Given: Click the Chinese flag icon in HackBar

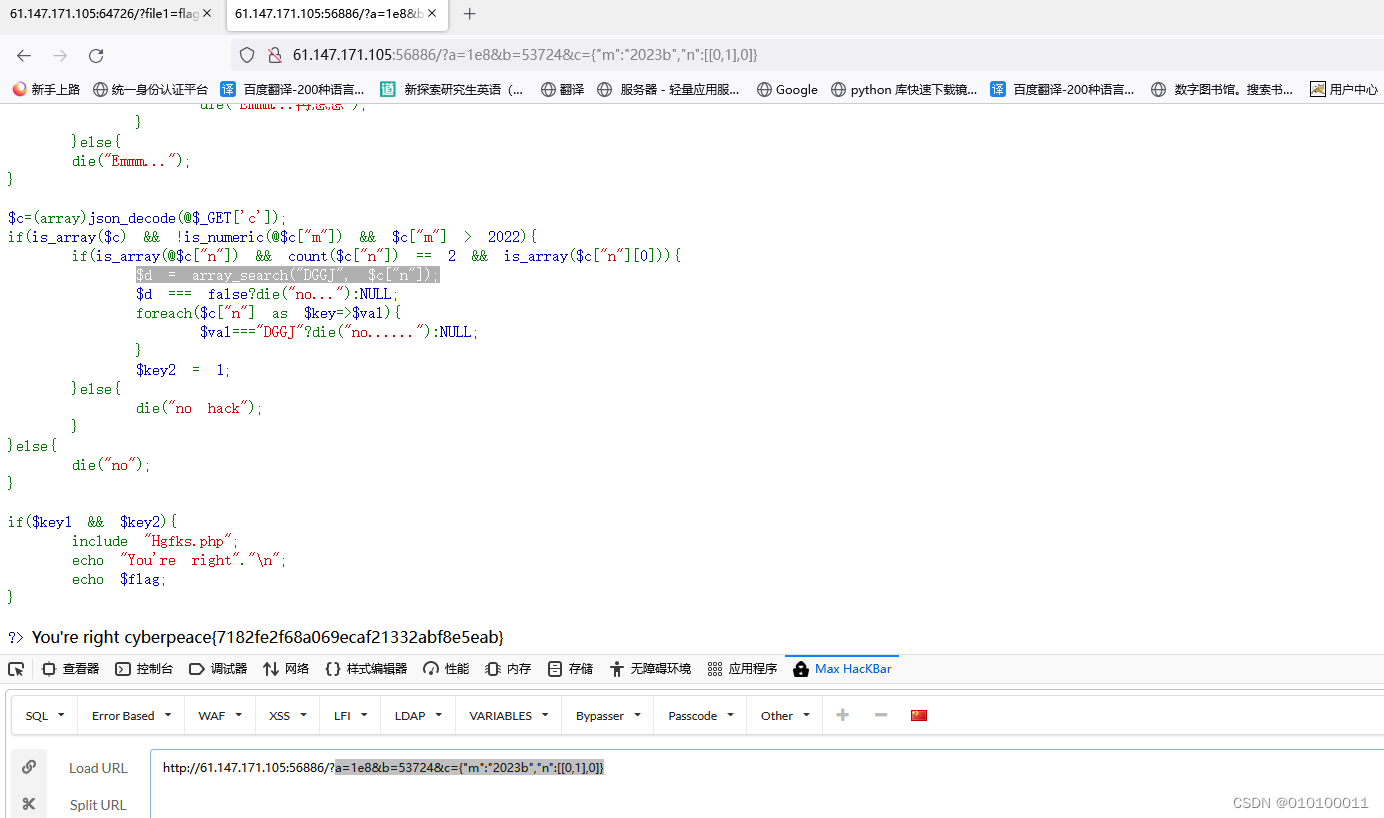Looking at the screenshot, I should click(918, 714).
